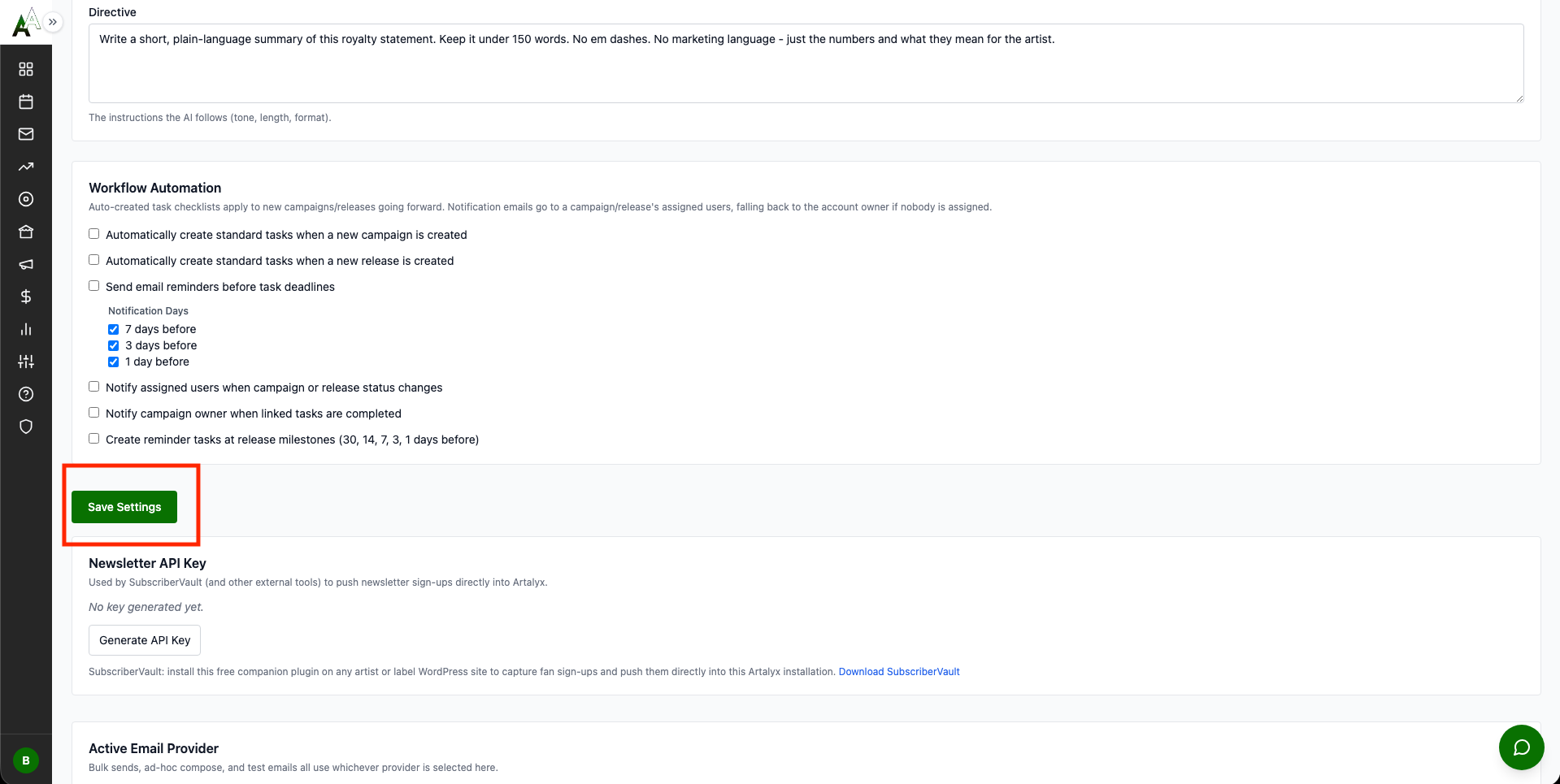Click the Active Email Provider heading

pyautogui.click(x=154, y=748)
